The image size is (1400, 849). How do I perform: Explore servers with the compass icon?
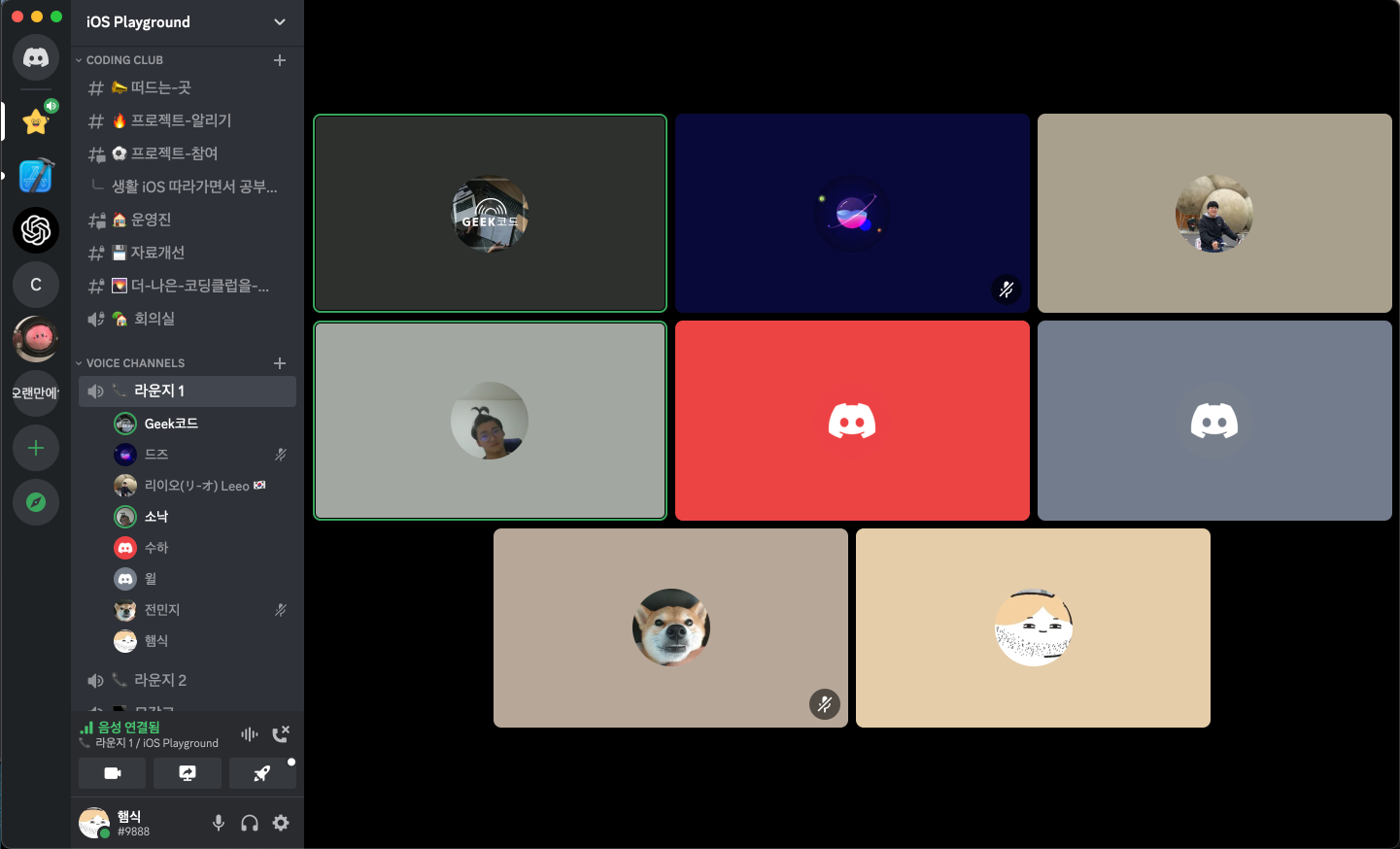pyautogui.click(x=36, y=502)
